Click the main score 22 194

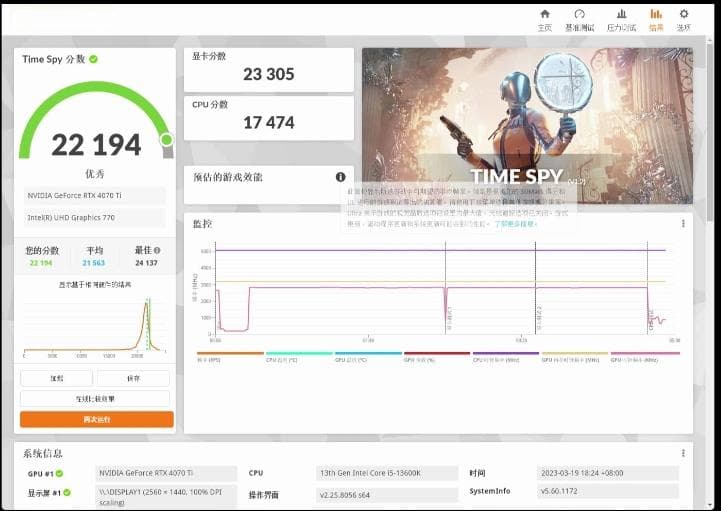[x=96, y=145]
